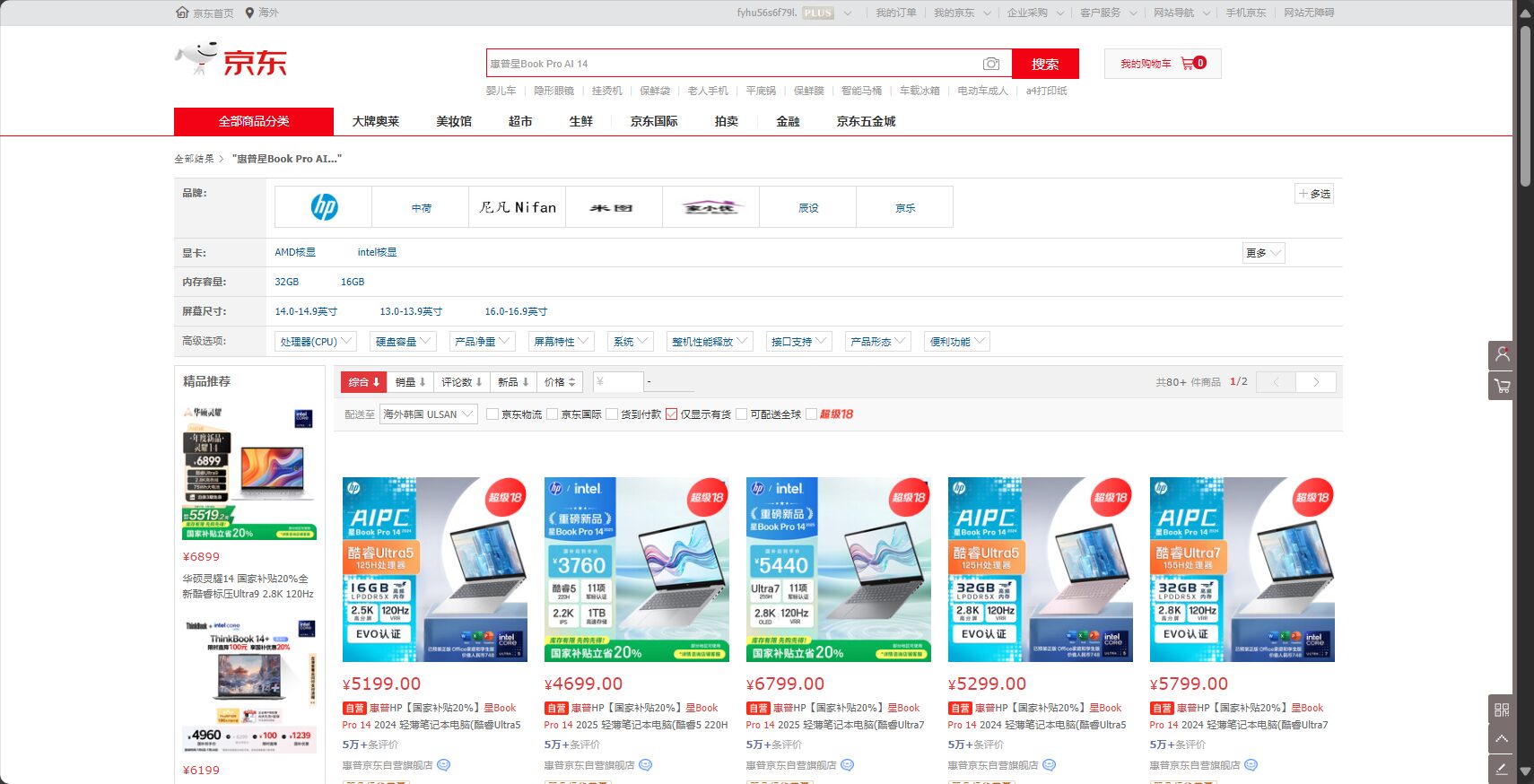The image size is (1534, 784).
Task: Go to 京东国际 nav item
Action: coord(654,121)
